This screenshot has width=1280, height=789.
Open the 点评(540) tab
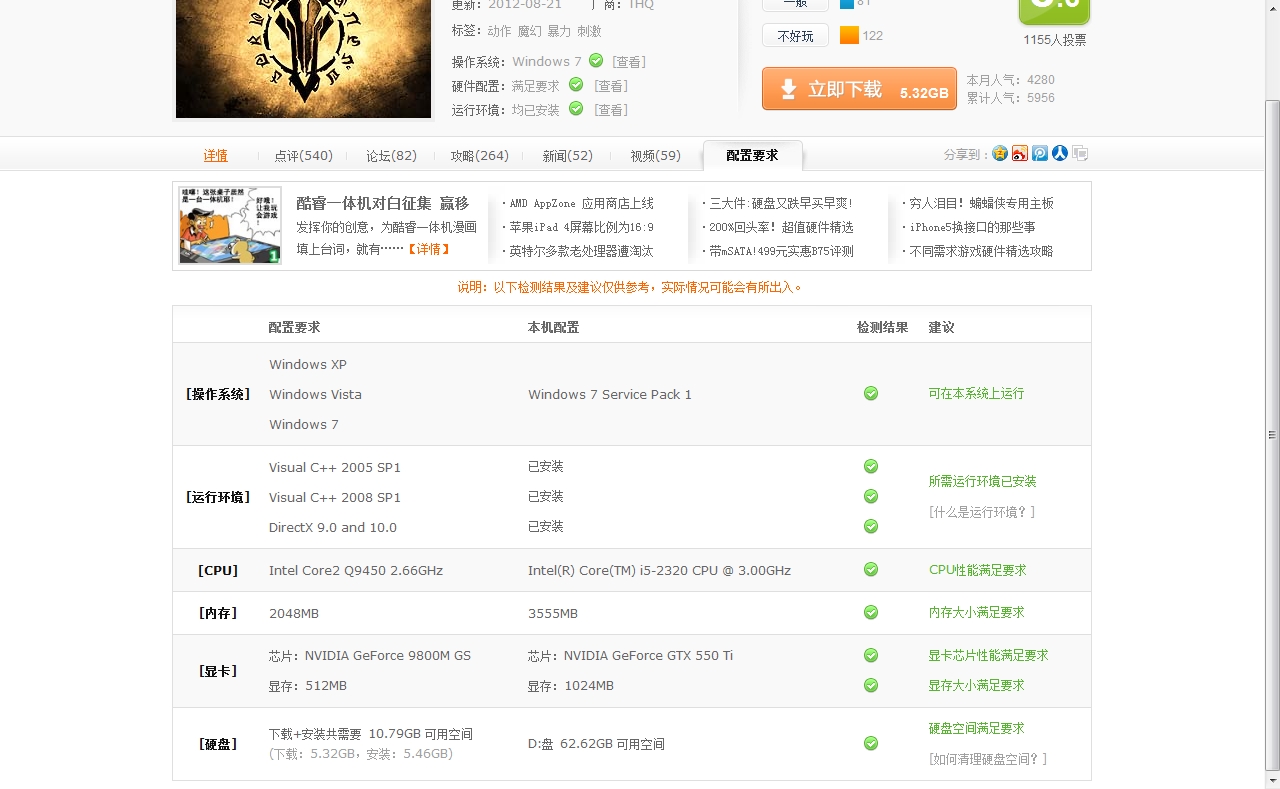click(x=304, y=156)
